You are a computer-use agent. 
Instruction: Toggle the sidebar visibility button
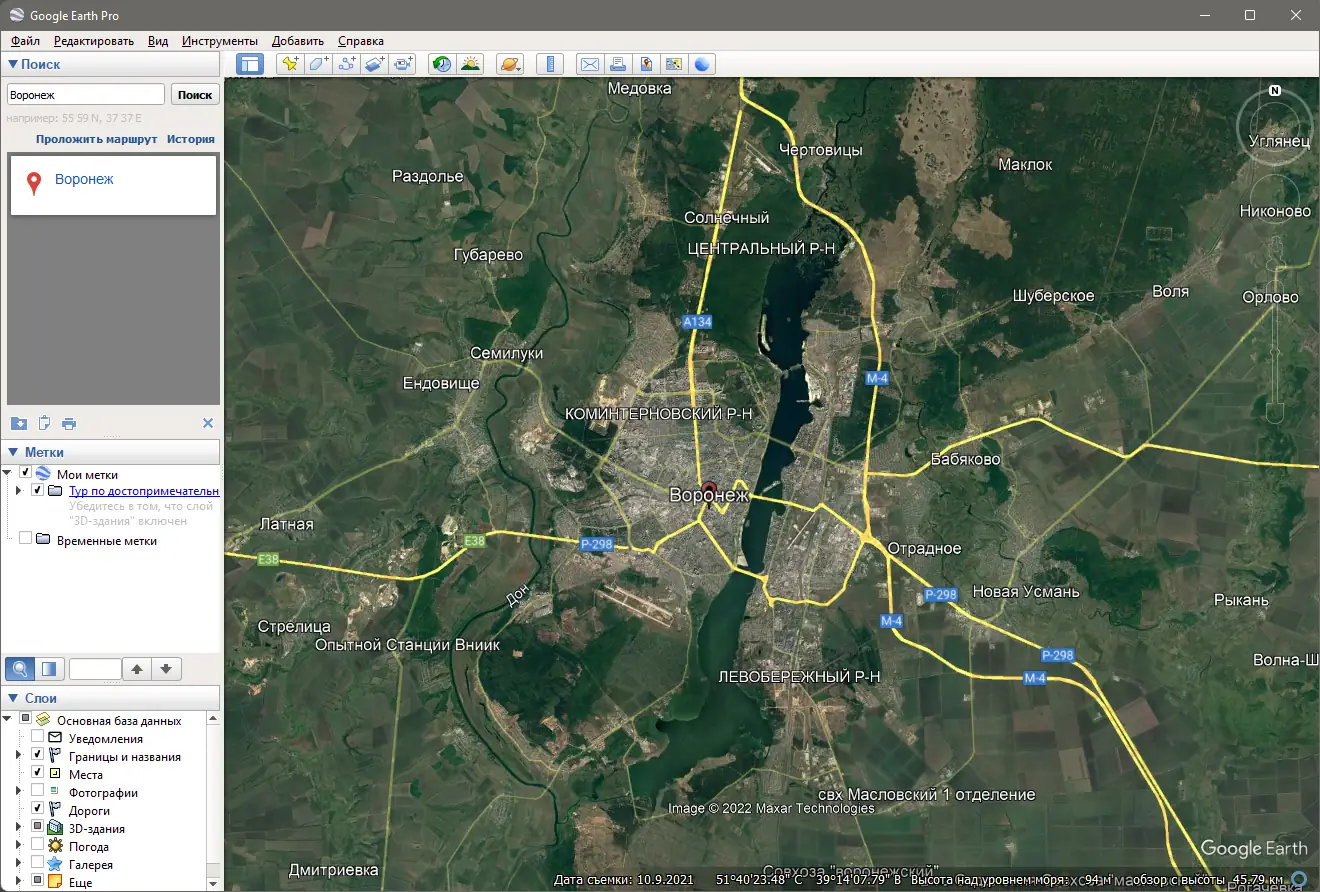(249, 64)
